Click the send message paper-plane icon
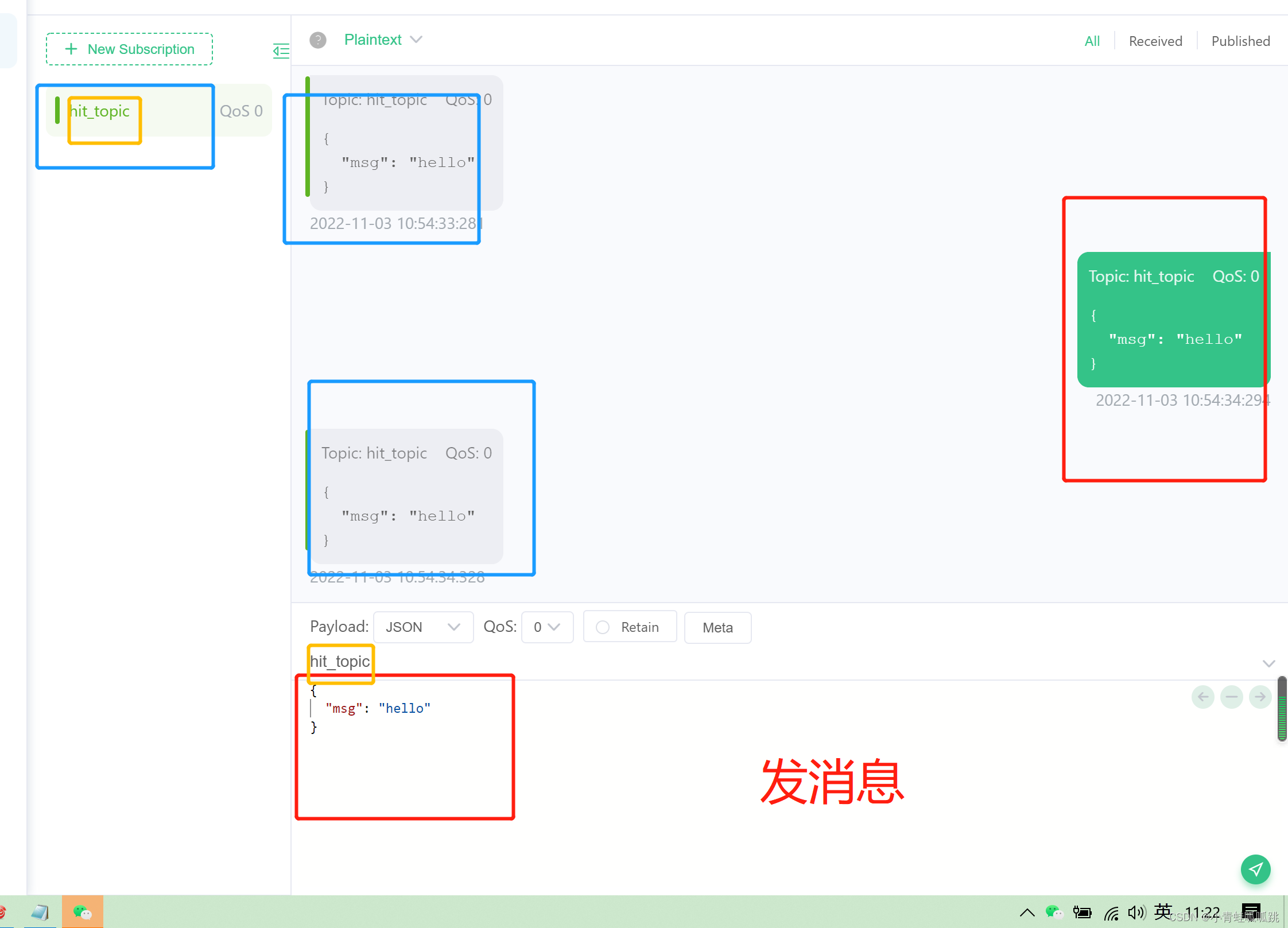Image resolution: width=1288 pixels, height=928 pixels. [1255, 869]
